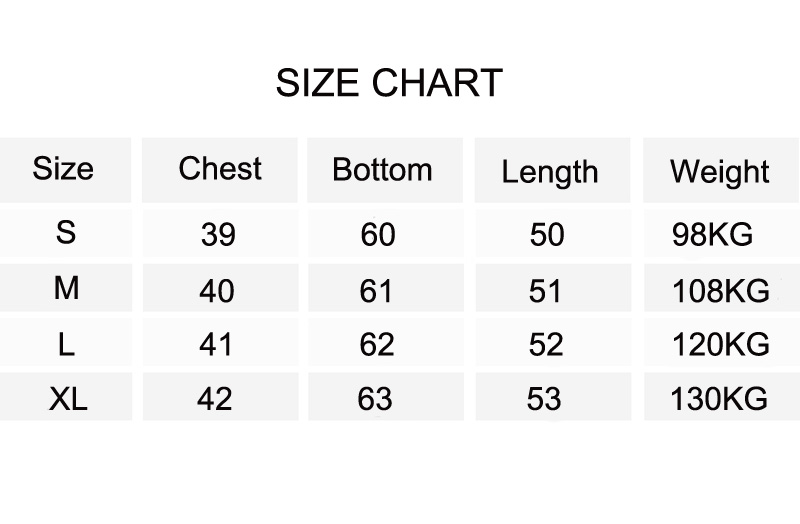Click bottom value 61 for size M

[x=376, y=291]
